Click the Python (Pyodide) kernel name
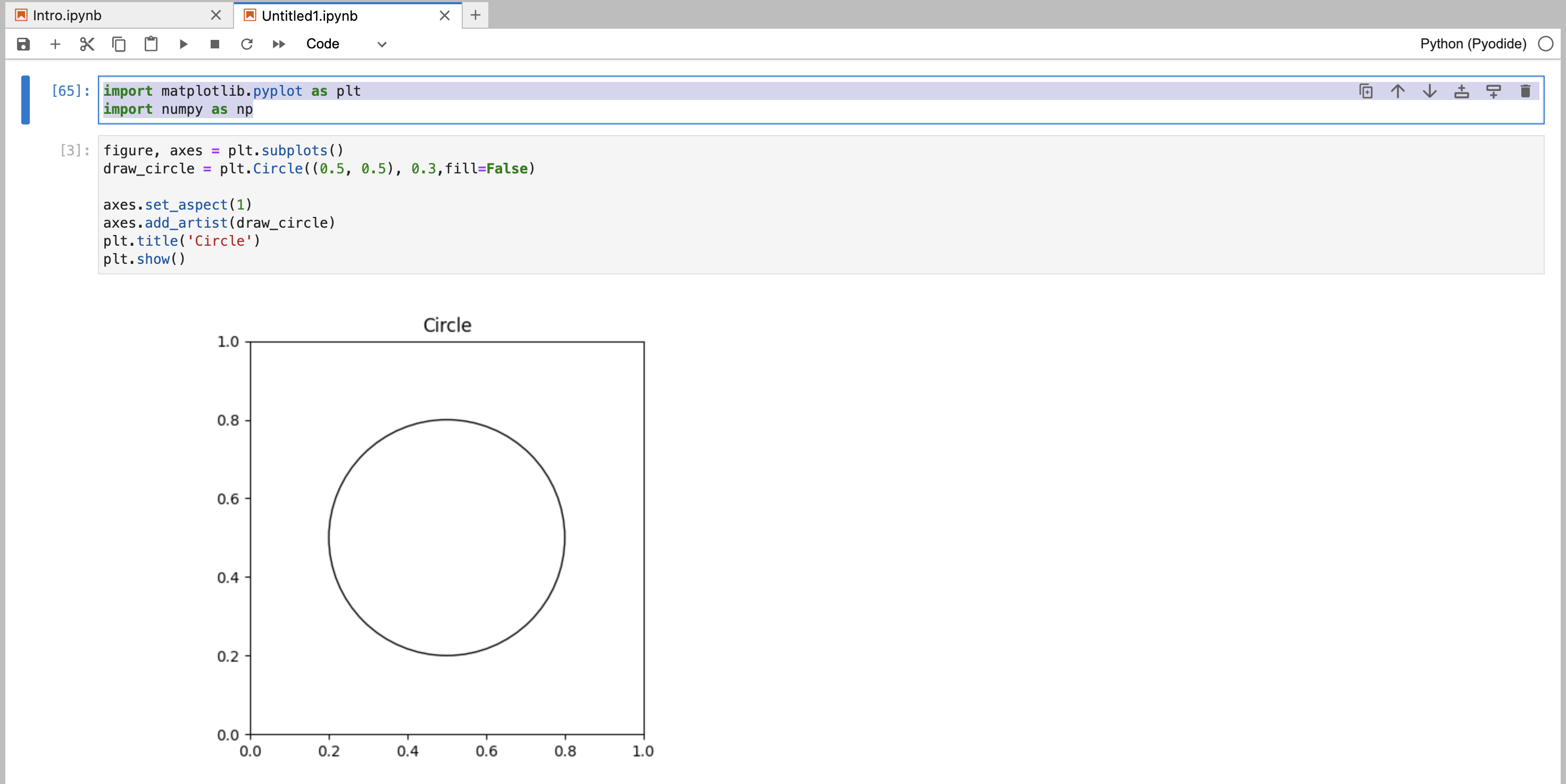 1472,44
